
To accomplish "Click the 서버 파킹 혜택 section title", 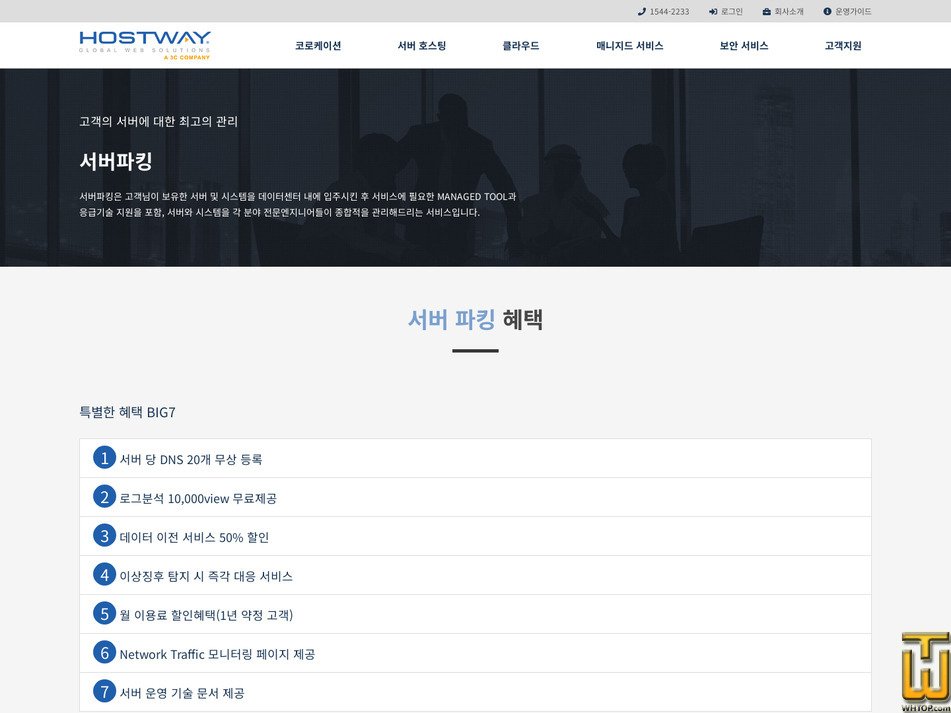I will click(x=476, y=320).
